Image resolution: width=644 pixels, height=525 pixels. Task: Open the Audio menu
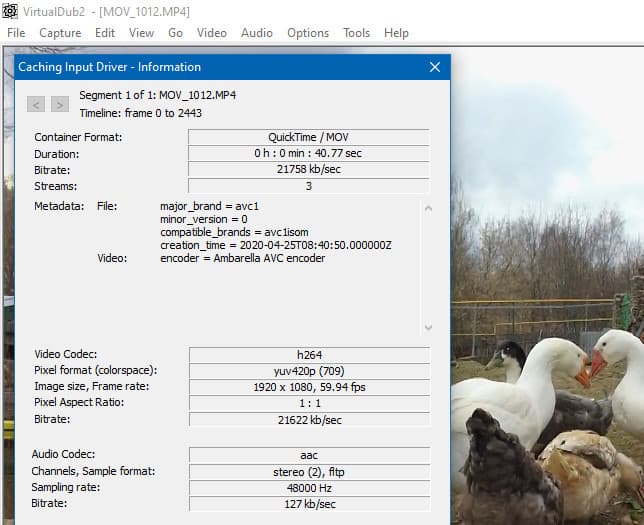point(257,33)
